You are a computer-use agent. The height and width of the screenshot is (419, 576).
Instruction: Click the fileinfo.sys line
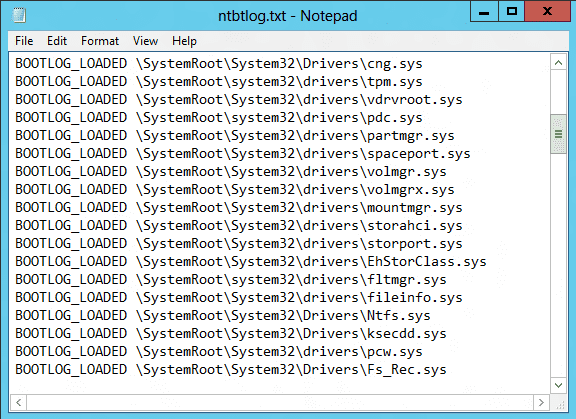tap(239, 298)
